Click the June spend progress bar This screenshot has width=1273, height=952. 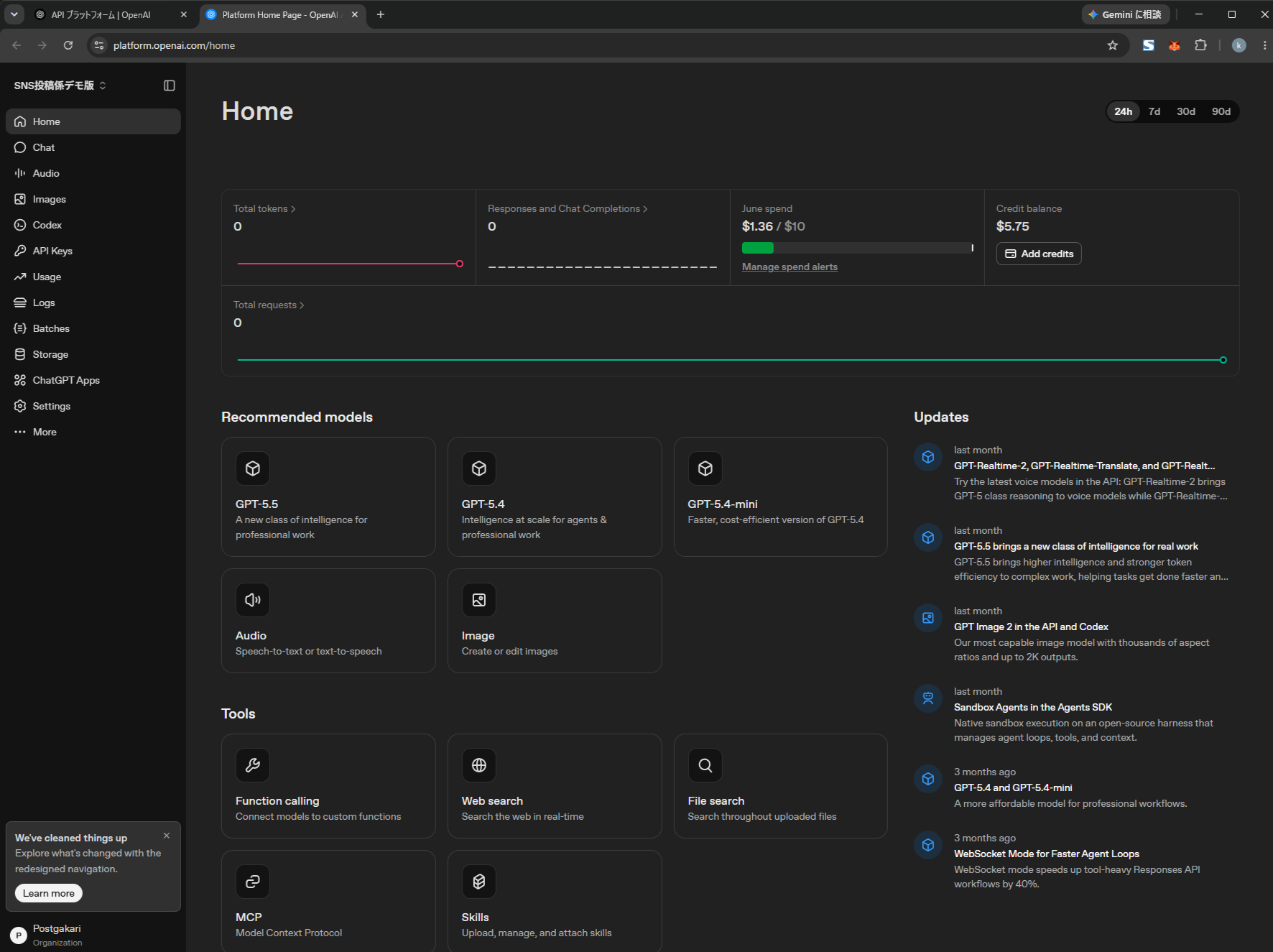click(x=858, y=248)
